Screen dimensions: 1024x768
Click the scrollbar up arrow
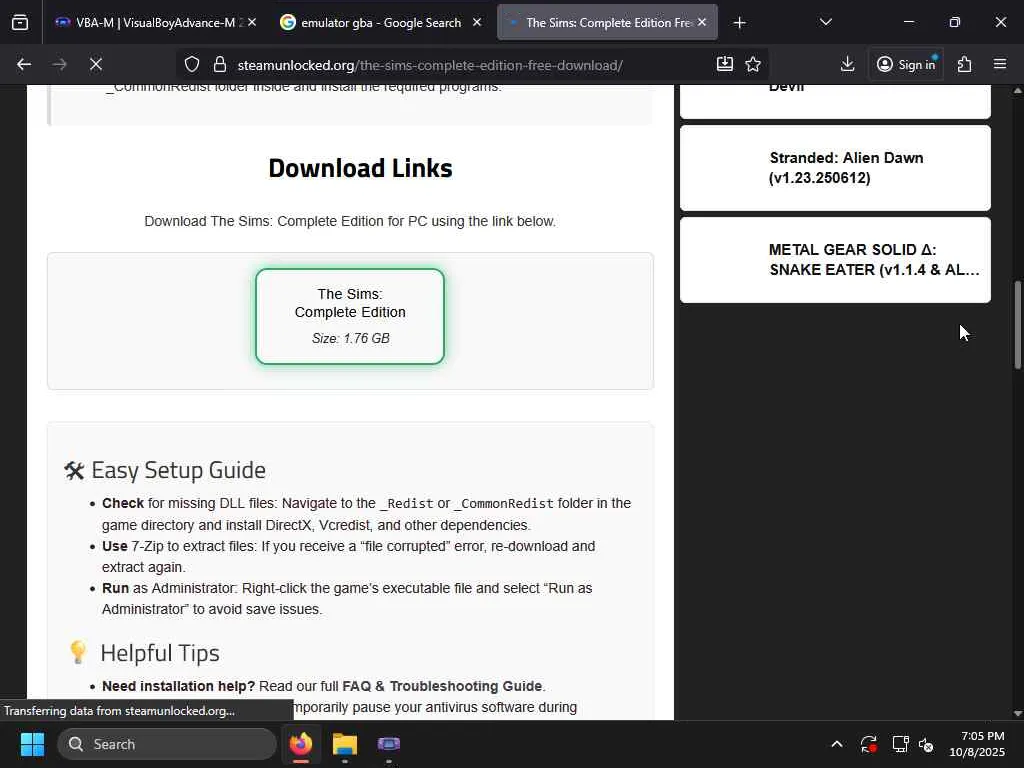tap(1017, 91)
